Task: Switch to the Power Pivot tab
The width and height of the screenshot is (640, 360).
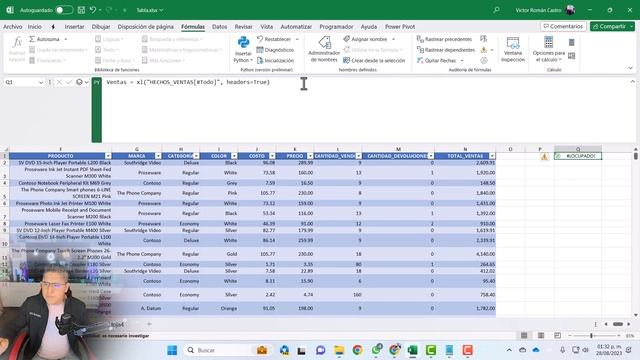Action: (400, 27)
